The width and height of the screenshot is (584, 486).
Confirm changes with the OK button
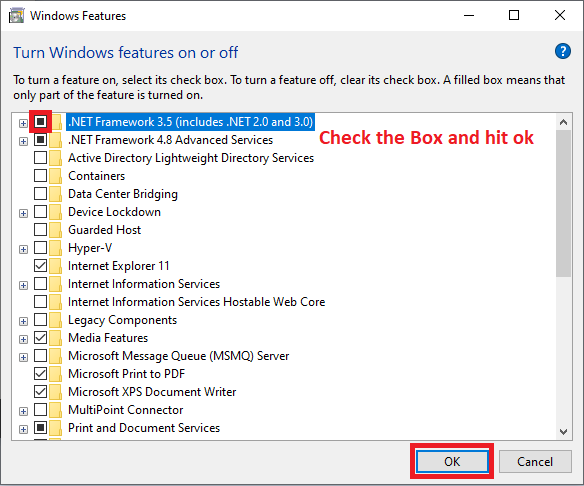pyautogui.click(x=452, y=461)
